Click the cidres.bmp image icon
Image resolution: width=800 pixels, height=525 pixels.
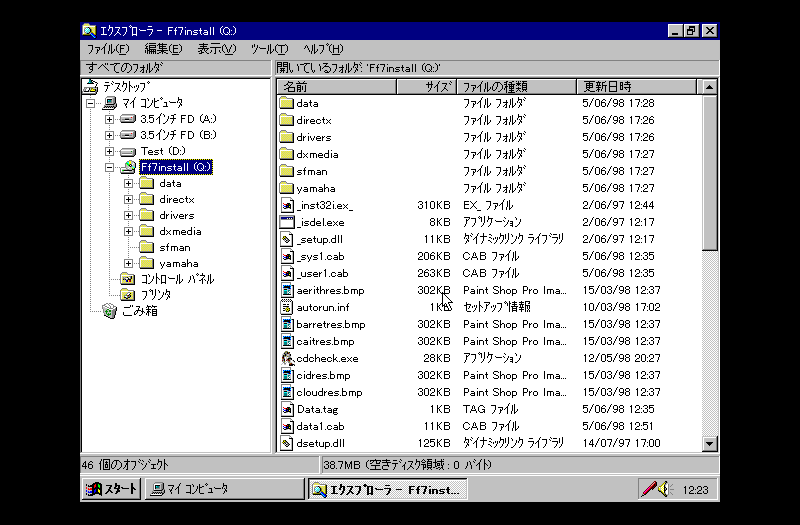coord(287,375)
